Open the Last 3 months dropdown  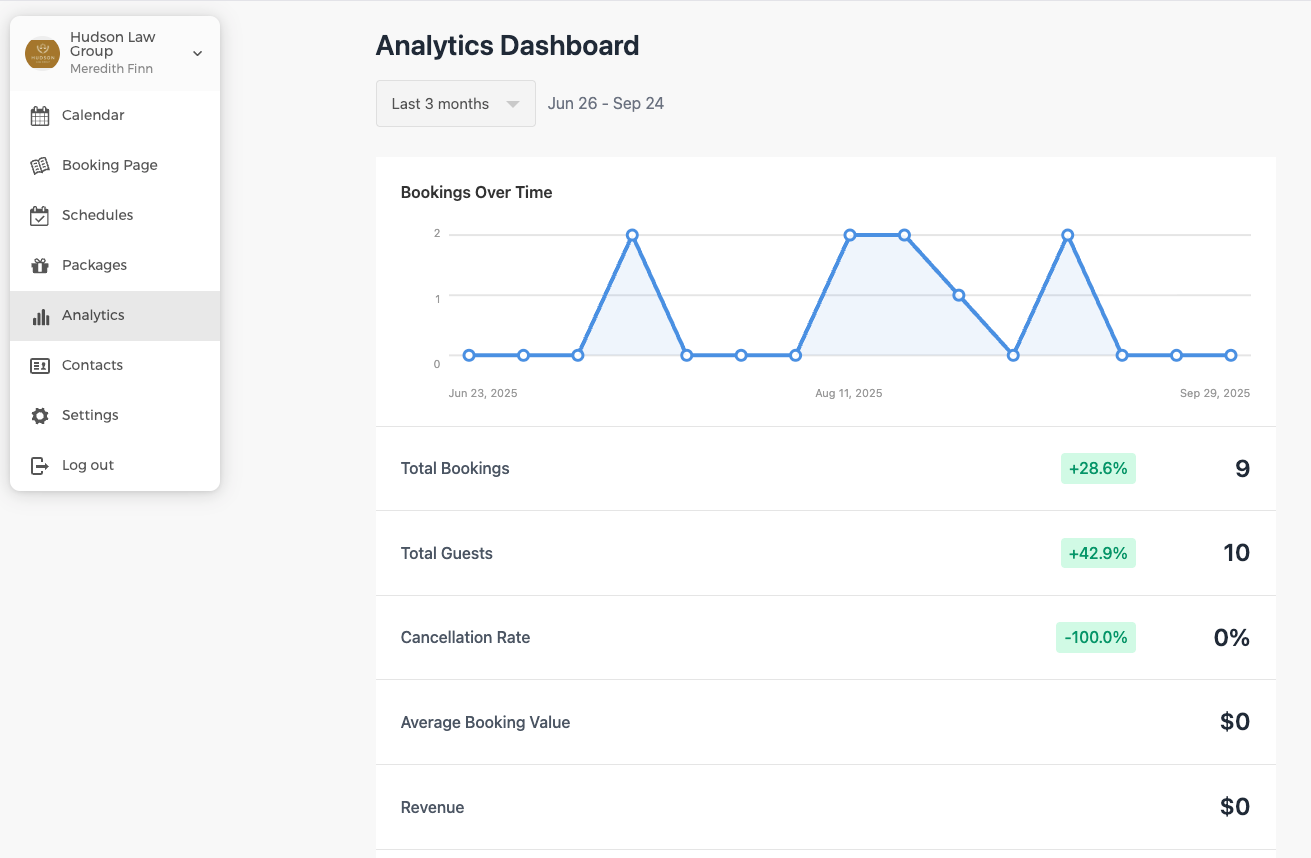pyautogui.click(x=456, y=104)
